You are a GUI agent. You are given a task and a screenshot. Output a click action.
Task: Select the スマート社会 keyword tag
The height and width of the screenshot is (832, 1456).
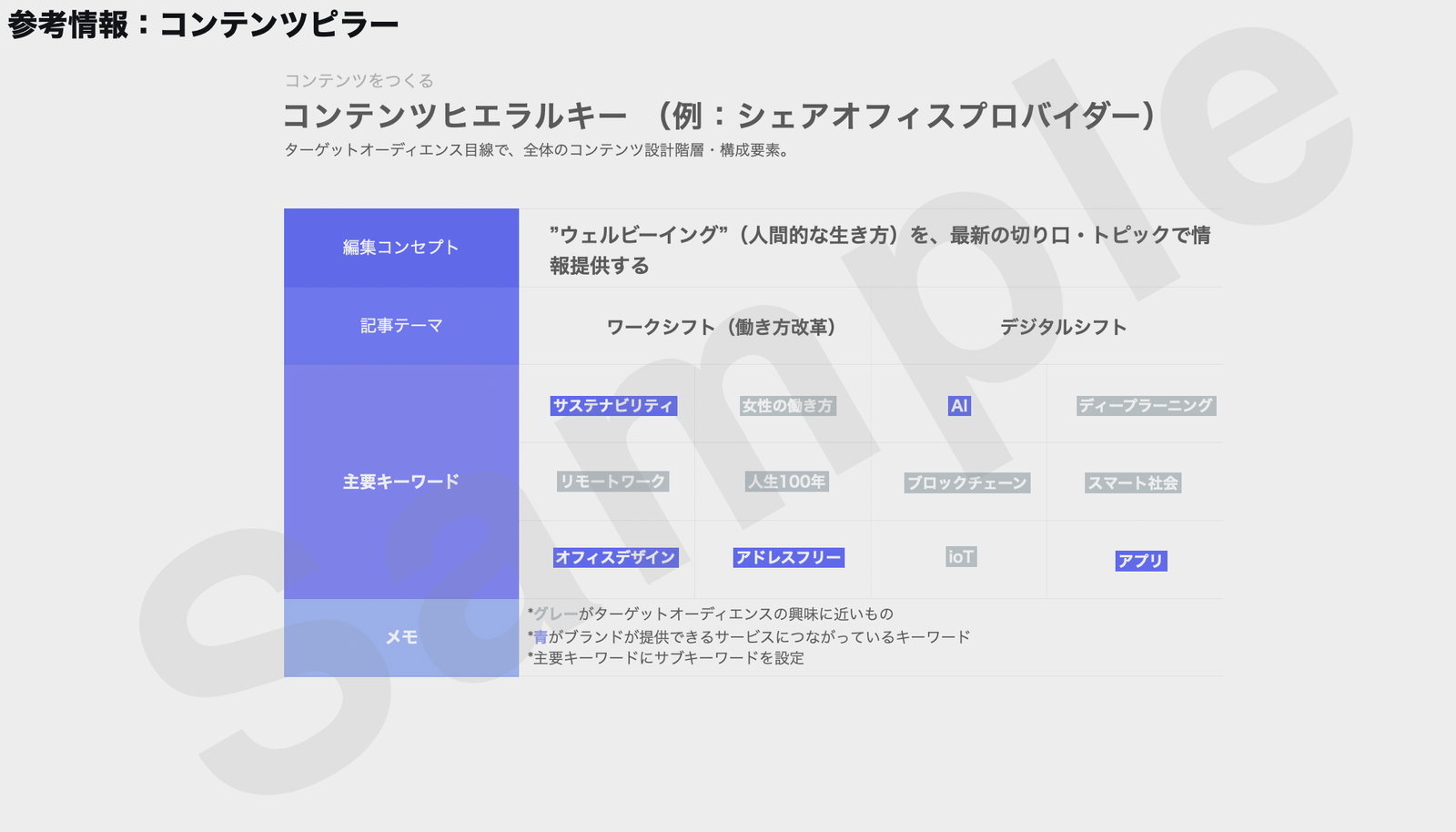[1133, 483]
